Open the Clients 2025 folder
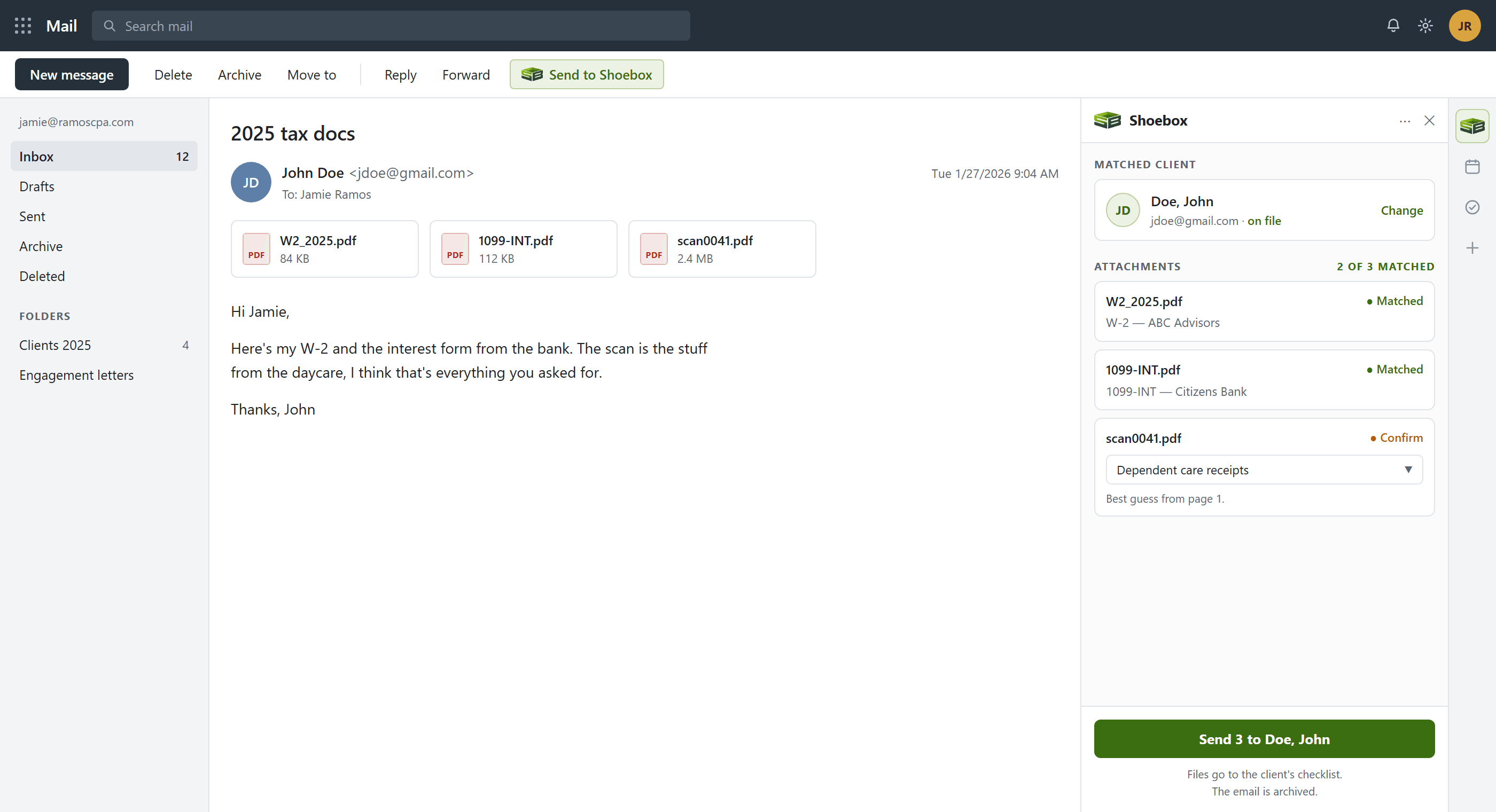Viewport: 1496px width, 812px height. (104, 345)
